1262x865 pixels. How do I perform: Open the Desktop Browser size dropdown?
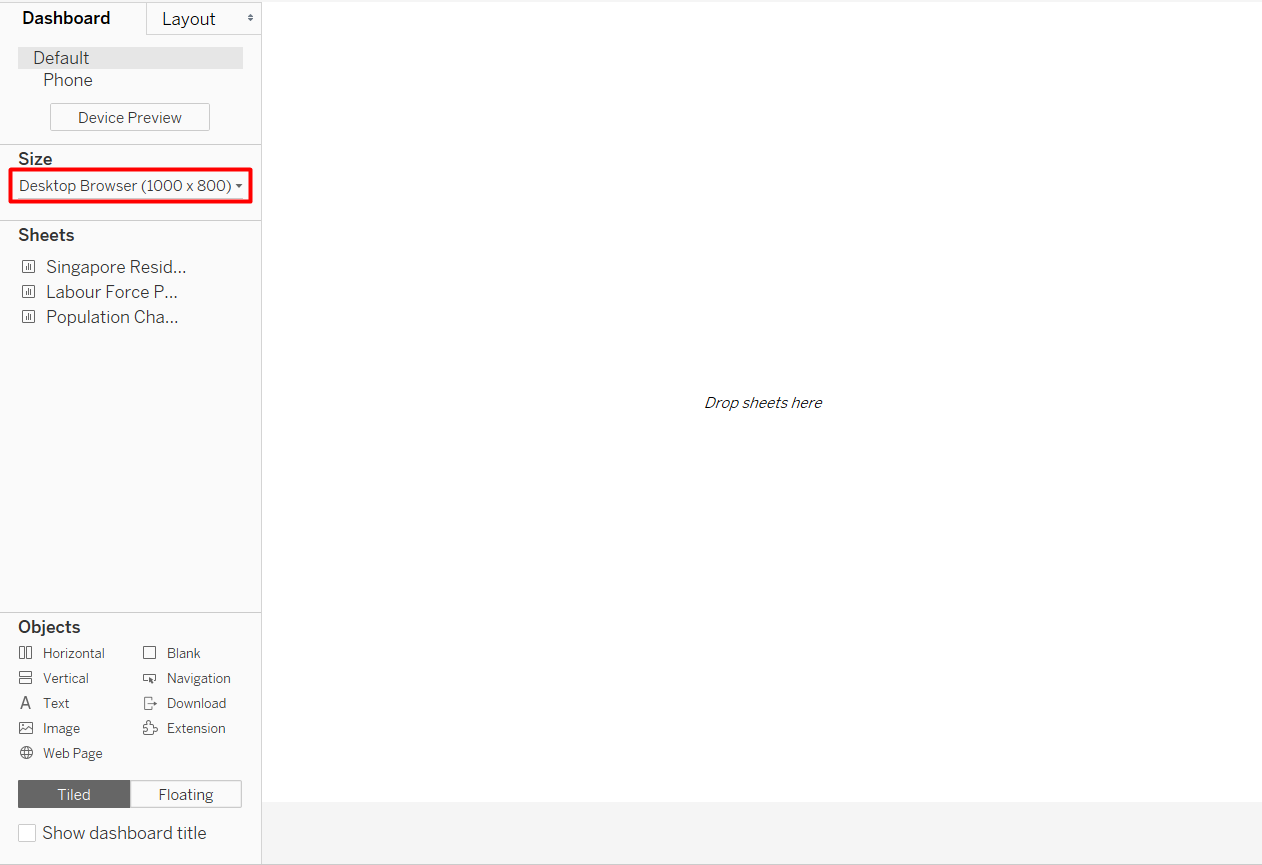130,186
